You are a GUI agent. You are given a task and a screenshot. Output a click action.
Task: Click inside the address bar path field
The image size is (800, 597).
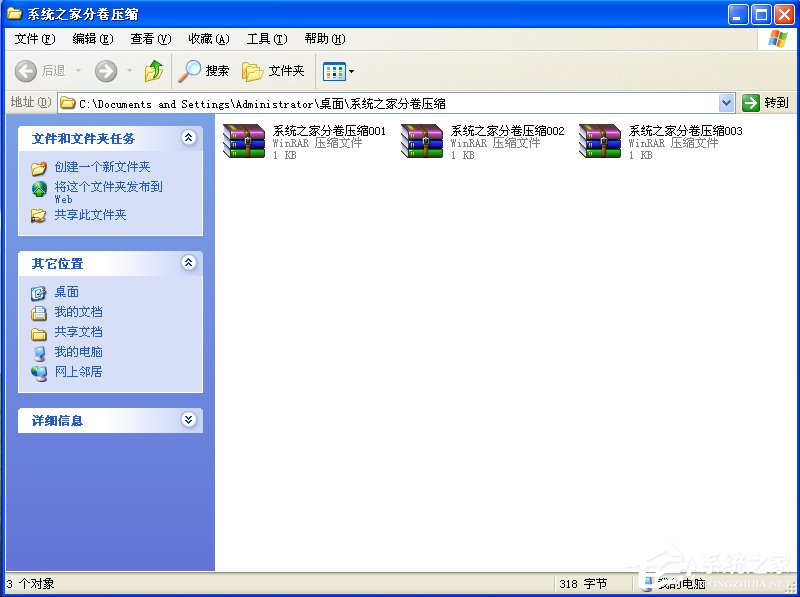[x=400, y=102]
